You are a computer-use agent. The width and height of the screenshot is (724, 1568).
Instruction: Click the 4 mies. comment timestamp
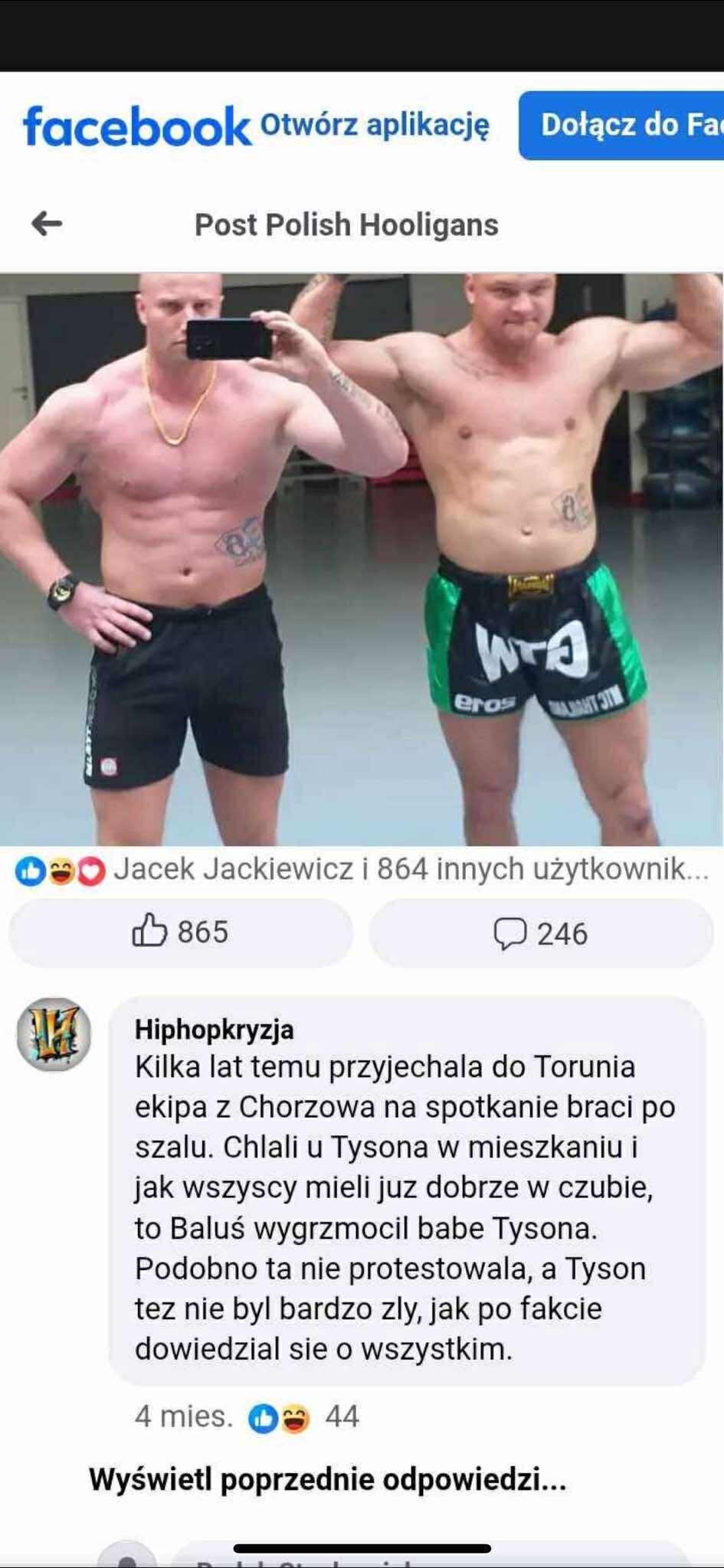point(184,1417)
